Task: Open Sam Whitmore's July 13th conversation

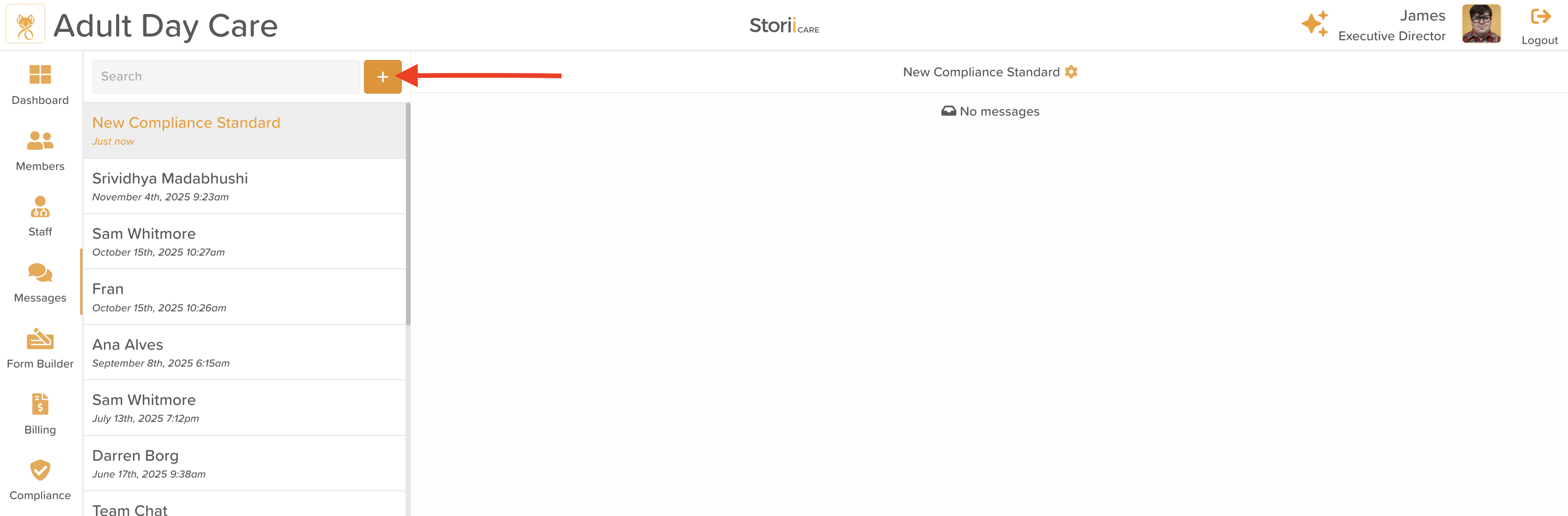Action: 244,408
